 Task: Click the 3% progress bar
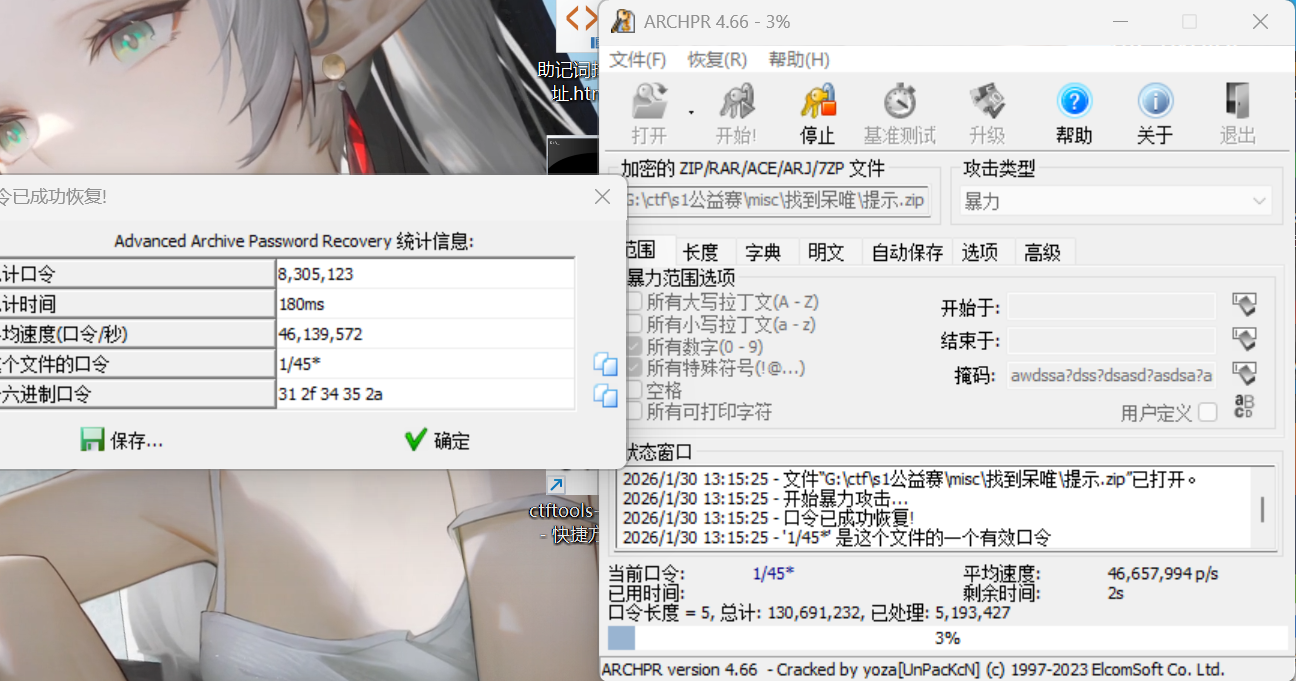point(946,638)
